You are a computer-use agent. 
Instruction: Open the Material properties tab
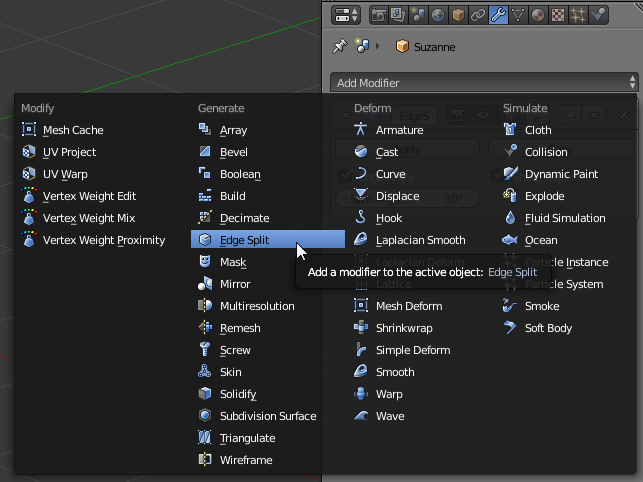tap(538, 16)
